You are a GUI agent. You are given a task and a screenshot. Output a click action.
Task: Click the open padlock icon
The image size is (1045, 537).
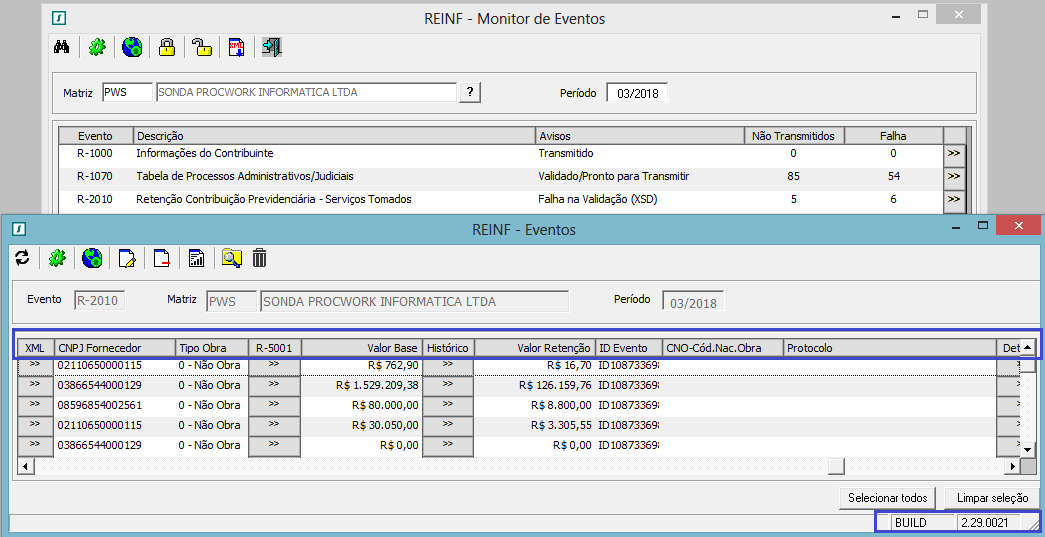tap(202, 47)
